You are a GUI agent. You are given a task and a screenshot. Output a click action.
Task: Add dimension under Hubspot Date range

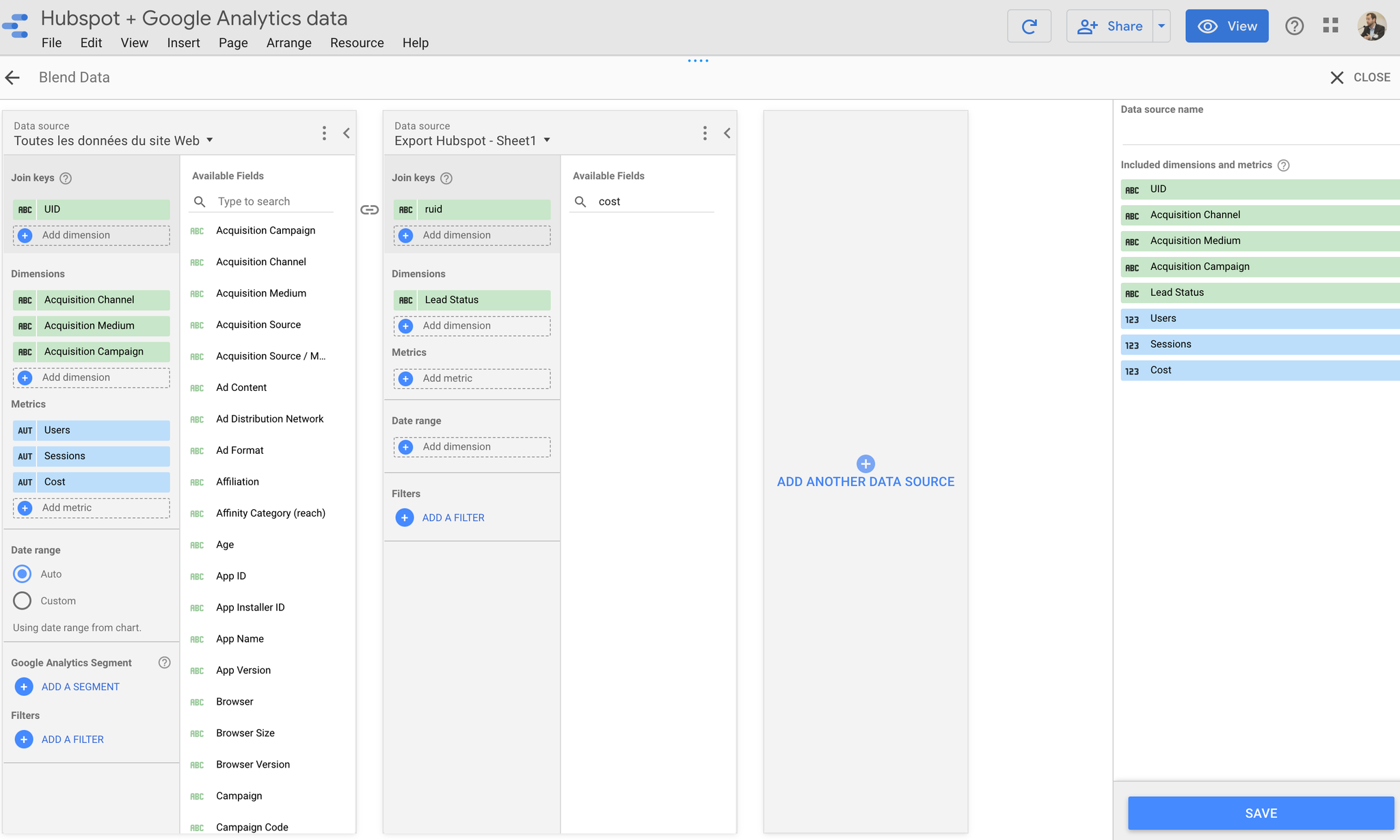point(472,447)
